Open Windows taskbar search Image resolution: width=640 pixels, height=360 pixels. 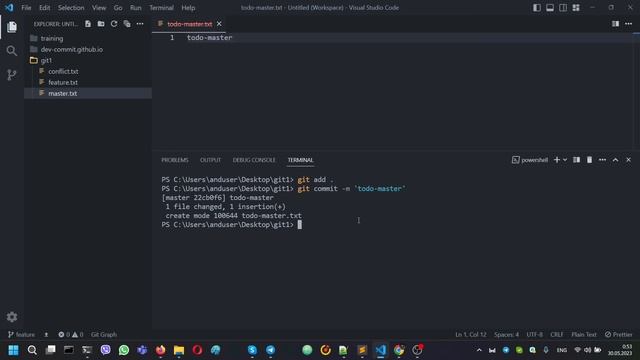click(x=32, y=350)
